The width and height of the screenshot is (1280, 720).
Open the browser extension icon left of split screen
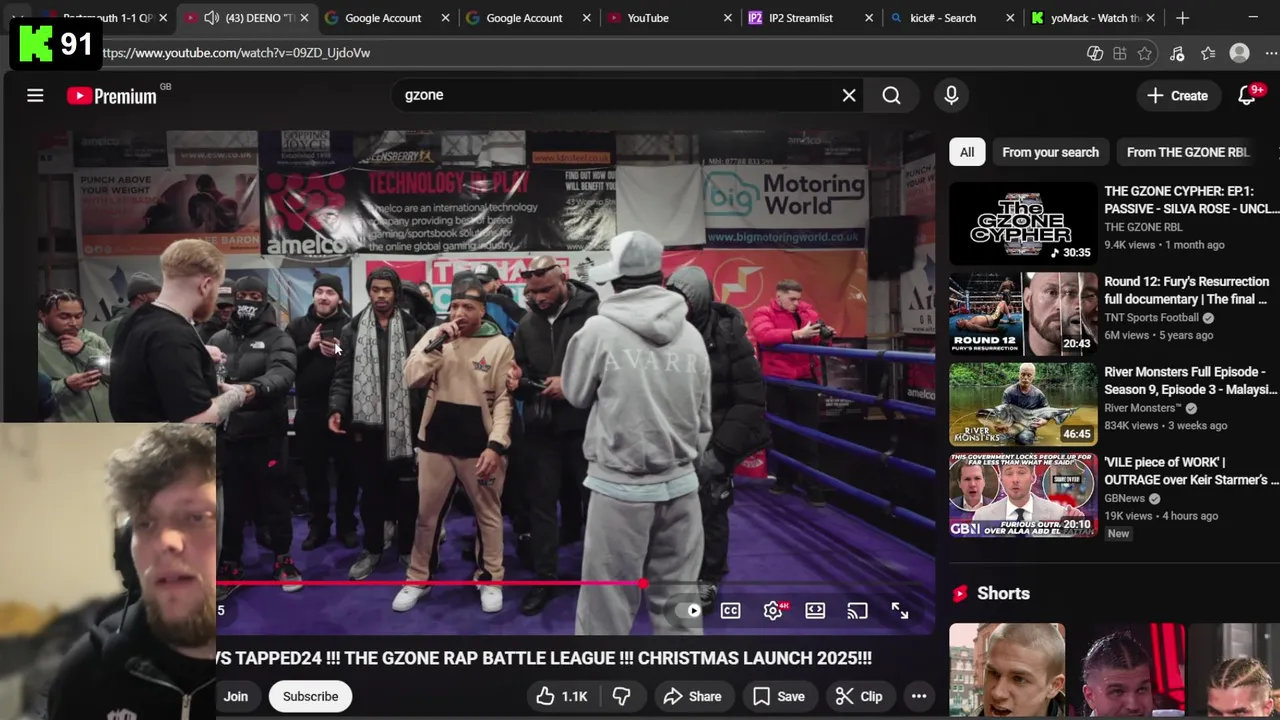point(1095,54)
